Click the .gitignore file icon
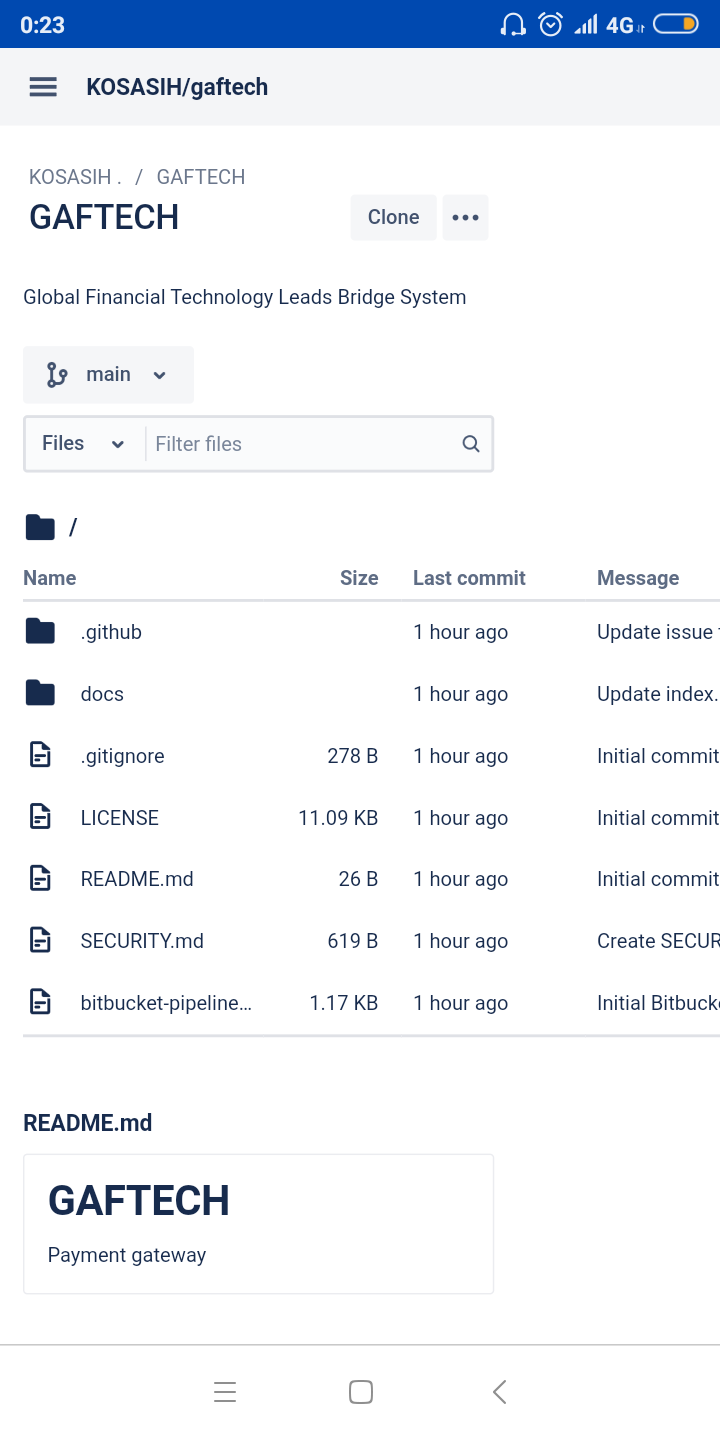The image size is (720, 1440). pyautogui.click(x=40, y=755)
